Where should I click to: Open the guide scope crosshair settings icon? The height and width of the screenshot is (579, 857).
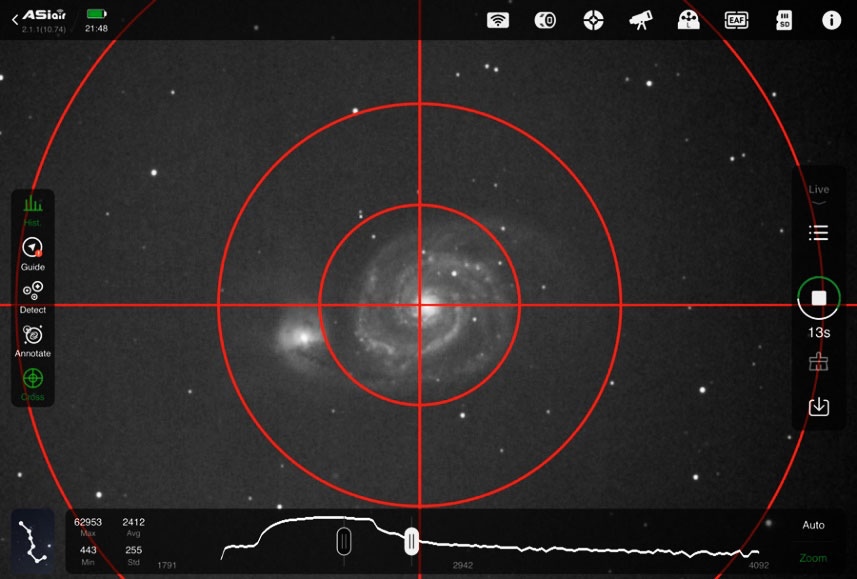click(593, 20)
